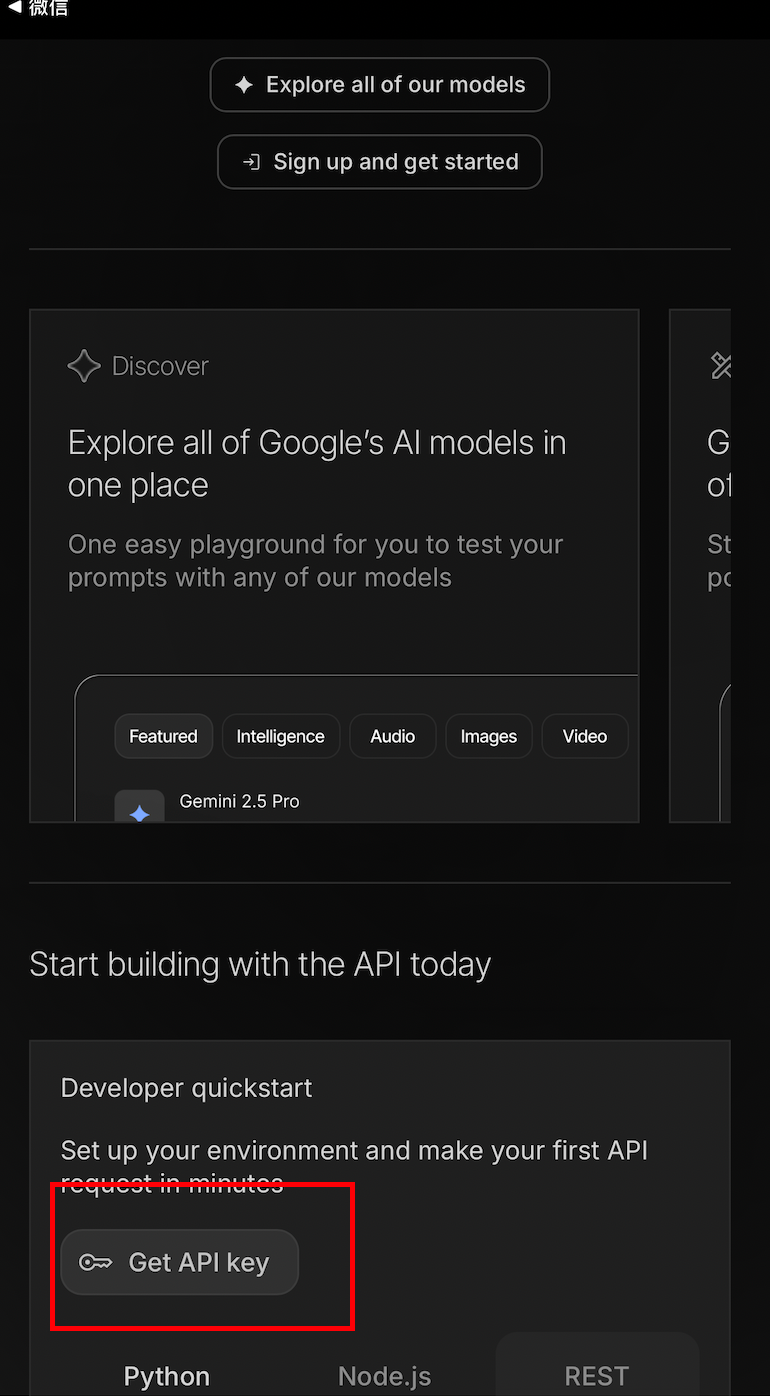The image size is (770, 1396).
Task: Switch to the Intelligence tab
Action: tap(280, 737)
